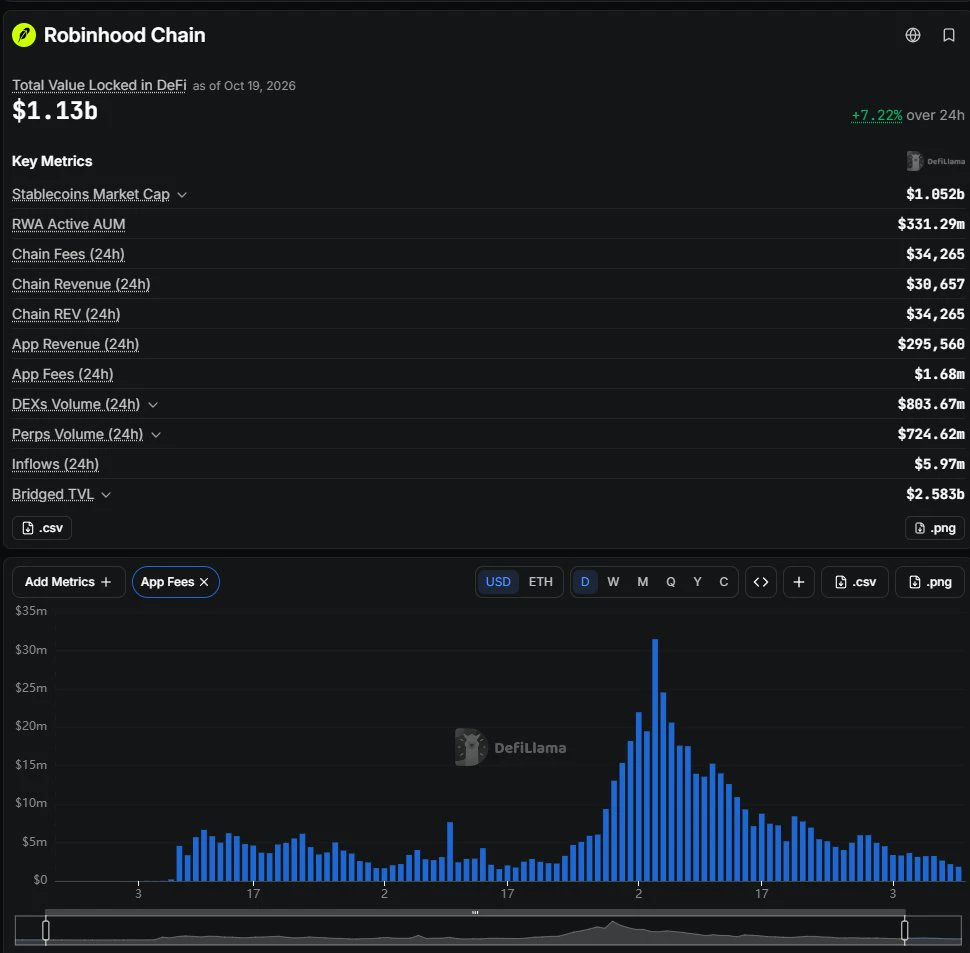Select monthly (M) chart interval
The height and width of the screenshot is (953, 970).
coord(643,582)
